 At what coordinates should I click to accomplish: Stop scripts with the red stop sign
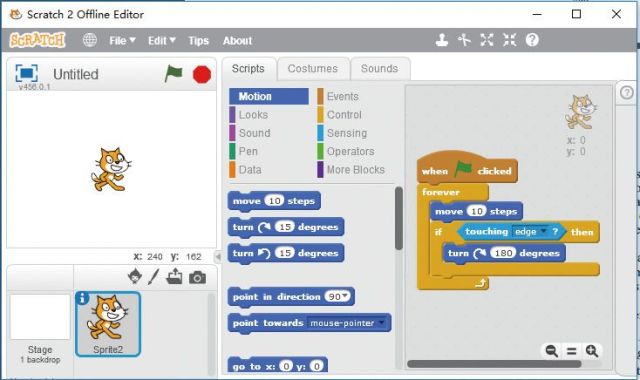(202, 74)
